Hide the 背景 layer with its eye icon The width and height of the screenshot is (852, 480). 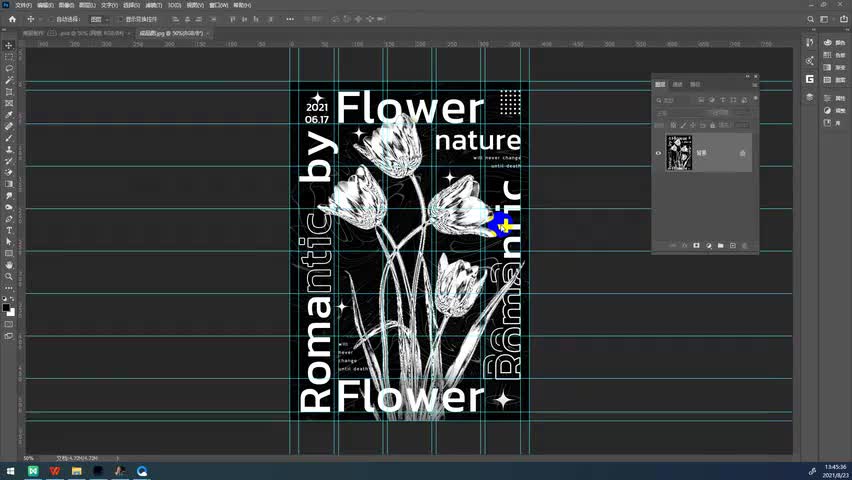click(658, 153)
